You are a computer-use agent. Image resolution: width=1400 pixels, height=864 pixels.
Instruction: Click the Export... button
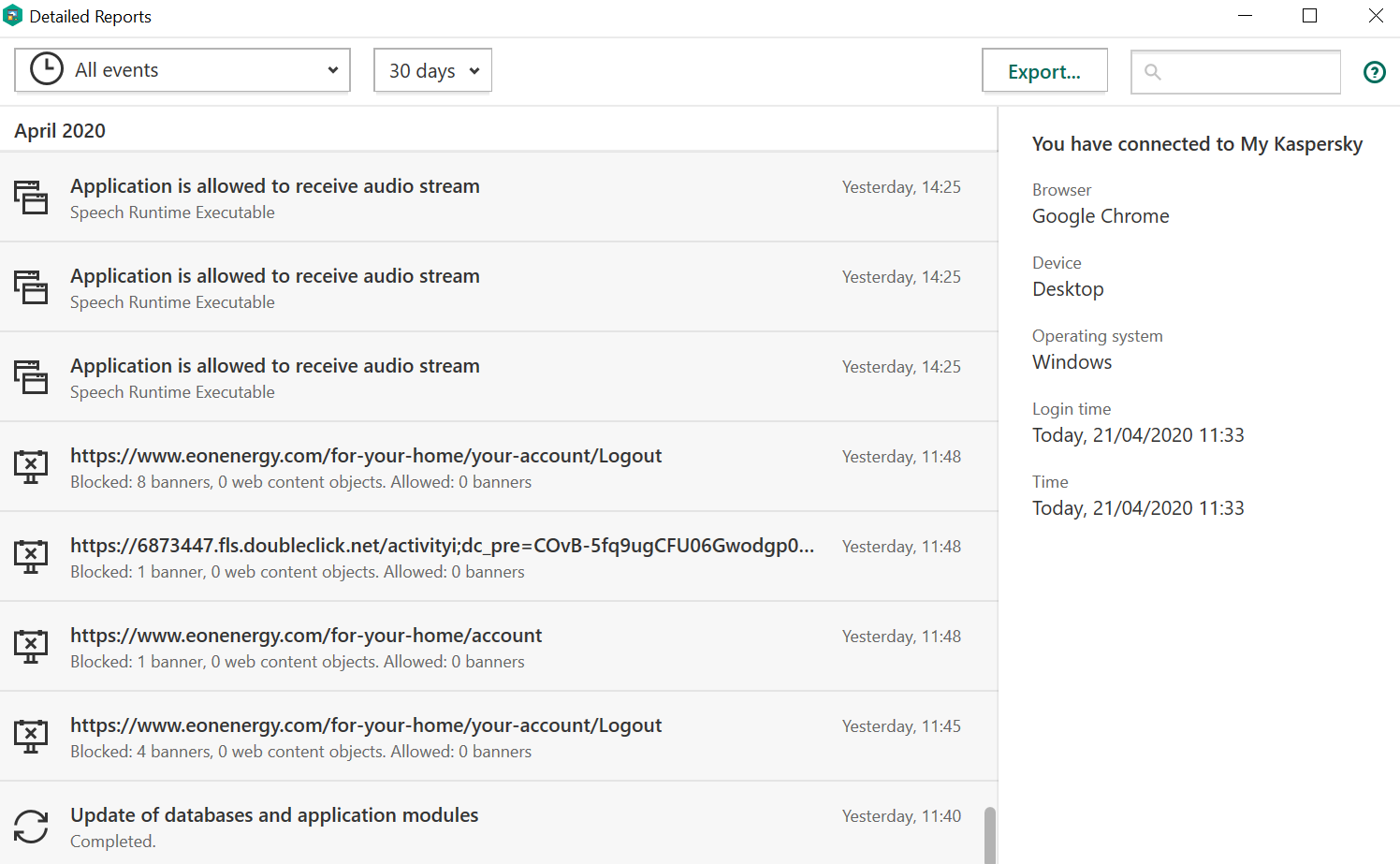(x=1044, y=71)
